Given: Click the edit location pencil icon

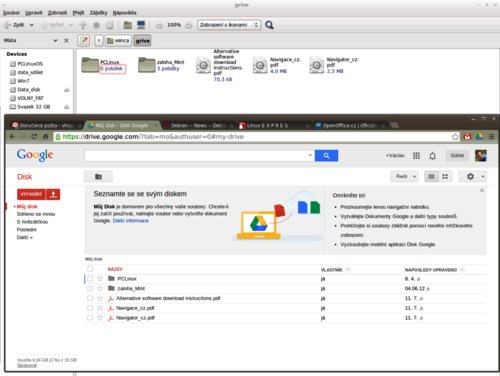Looking at the screenshot, I should [x=84, y=41].
